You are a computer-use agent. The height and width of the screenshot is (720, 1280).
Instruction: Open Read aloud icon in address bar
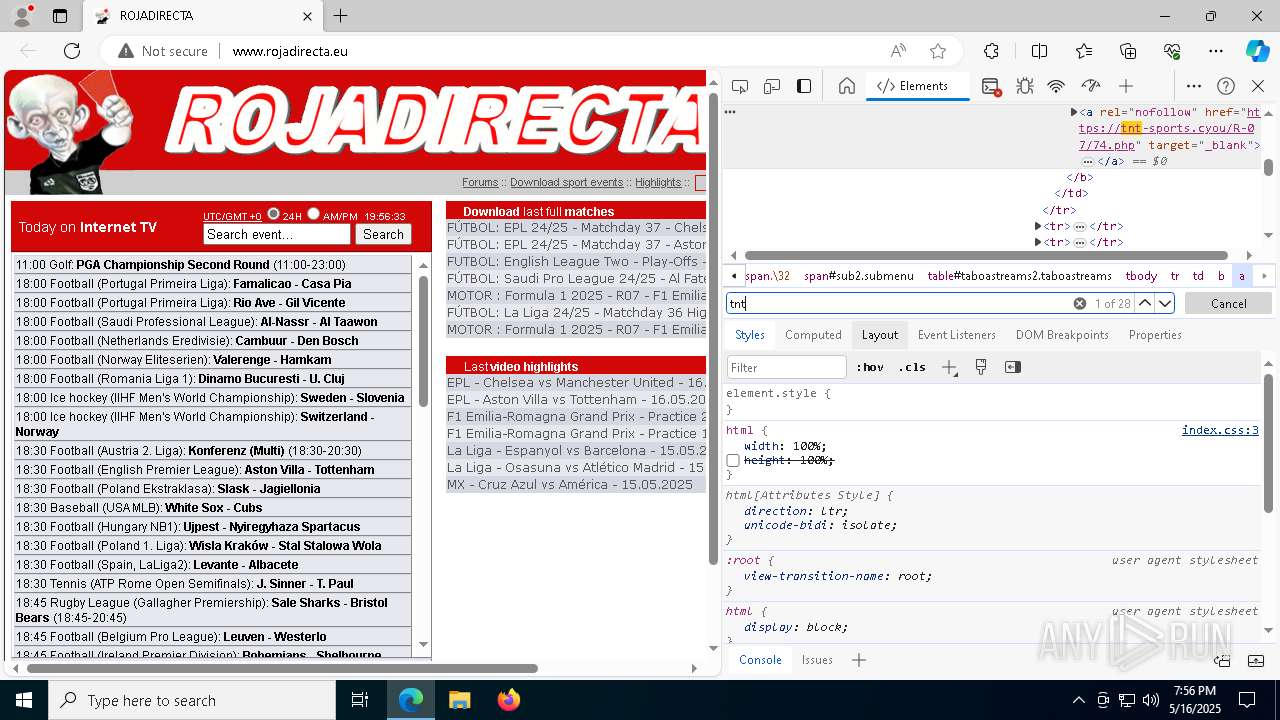[898, 51]
